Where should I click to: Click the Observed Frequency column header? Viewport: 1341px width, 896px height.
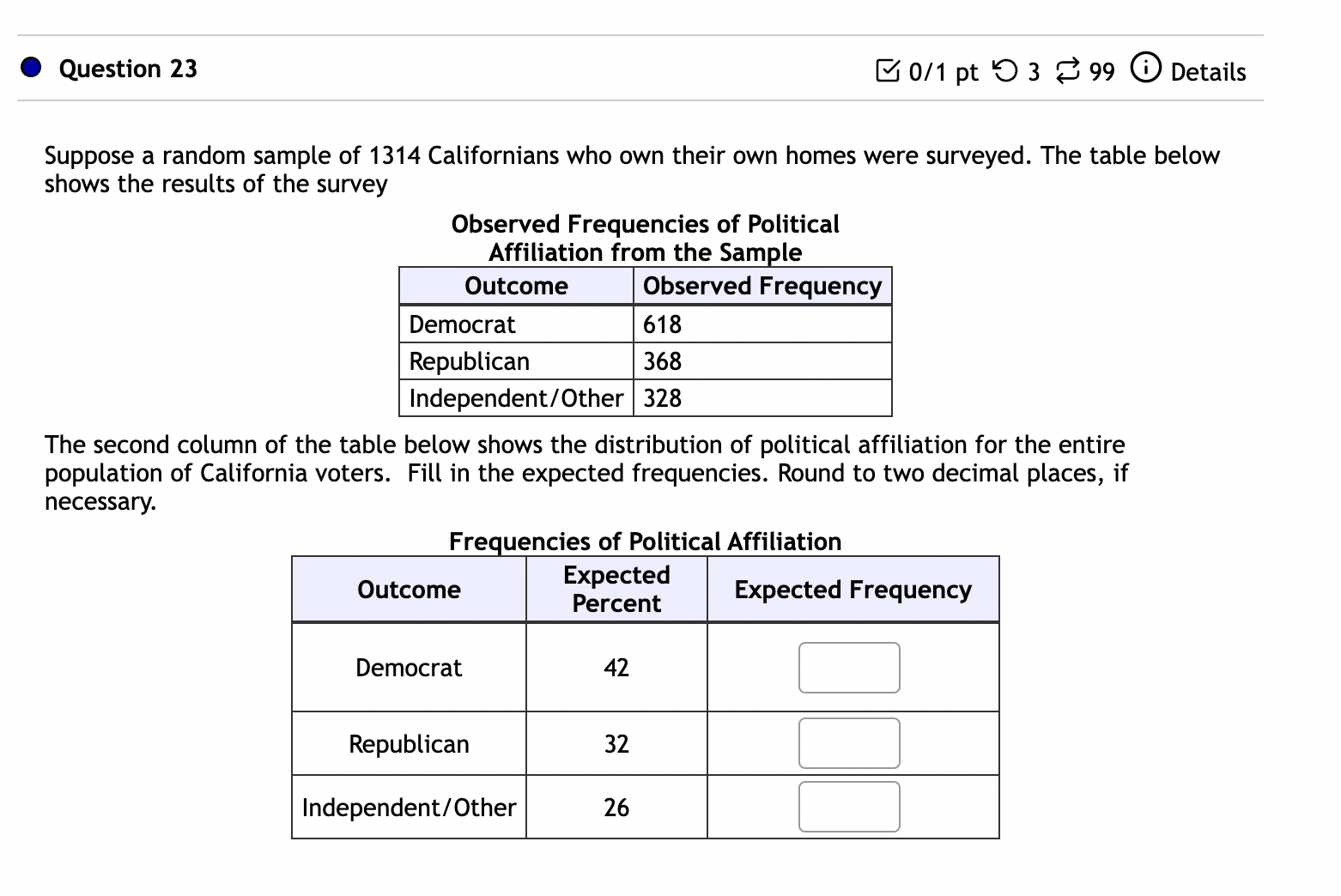(x=762, y=286)
